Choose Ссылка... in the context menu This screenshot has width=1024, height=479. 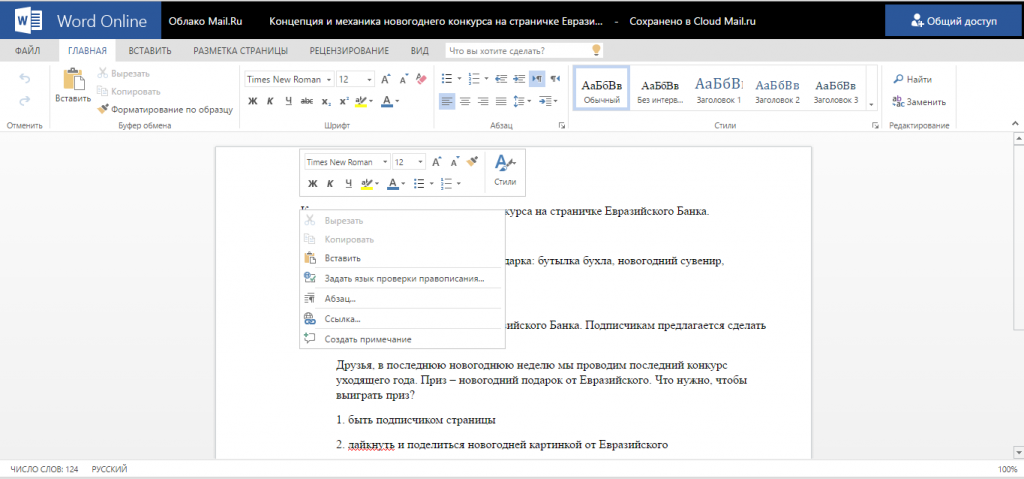tap(402, 319)
